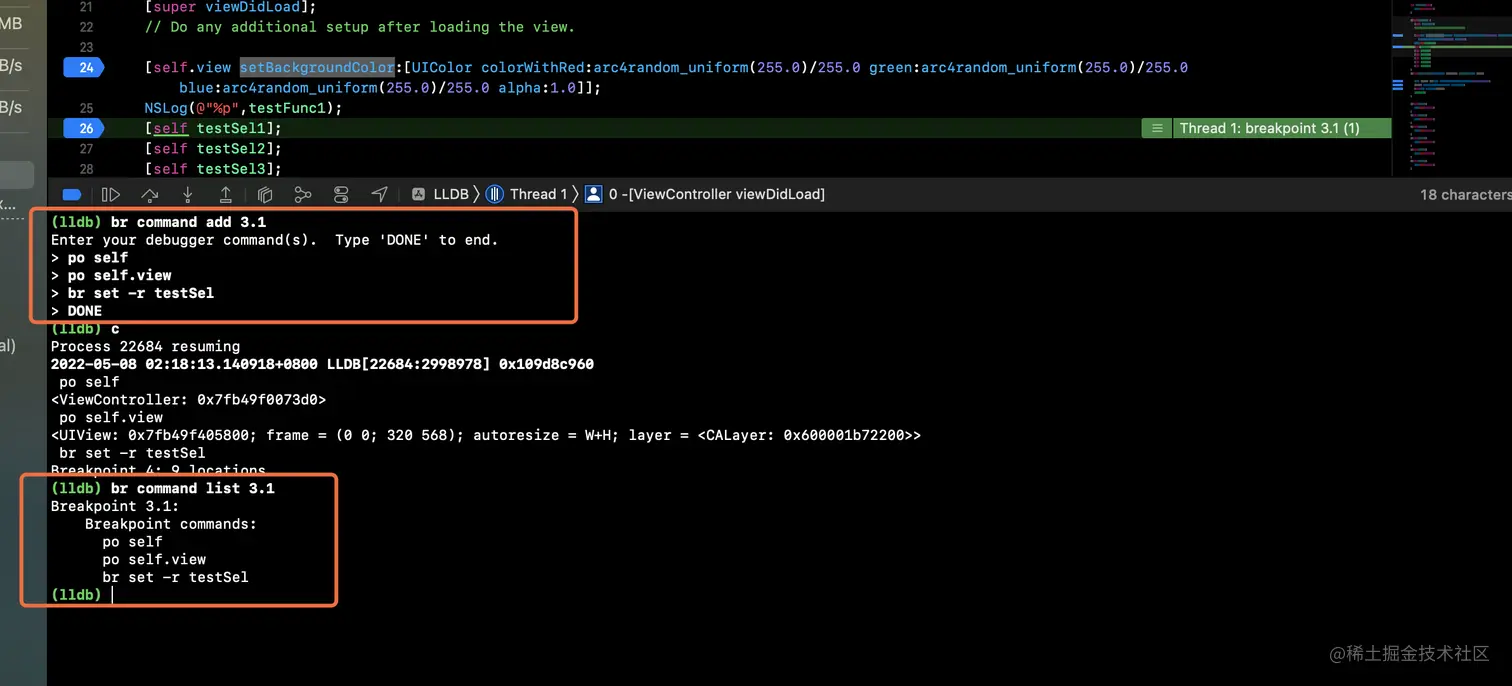Screen dimensions: 1512x686
Task: Open the Debug Memory Graph tool
Action: click(303, 194)
